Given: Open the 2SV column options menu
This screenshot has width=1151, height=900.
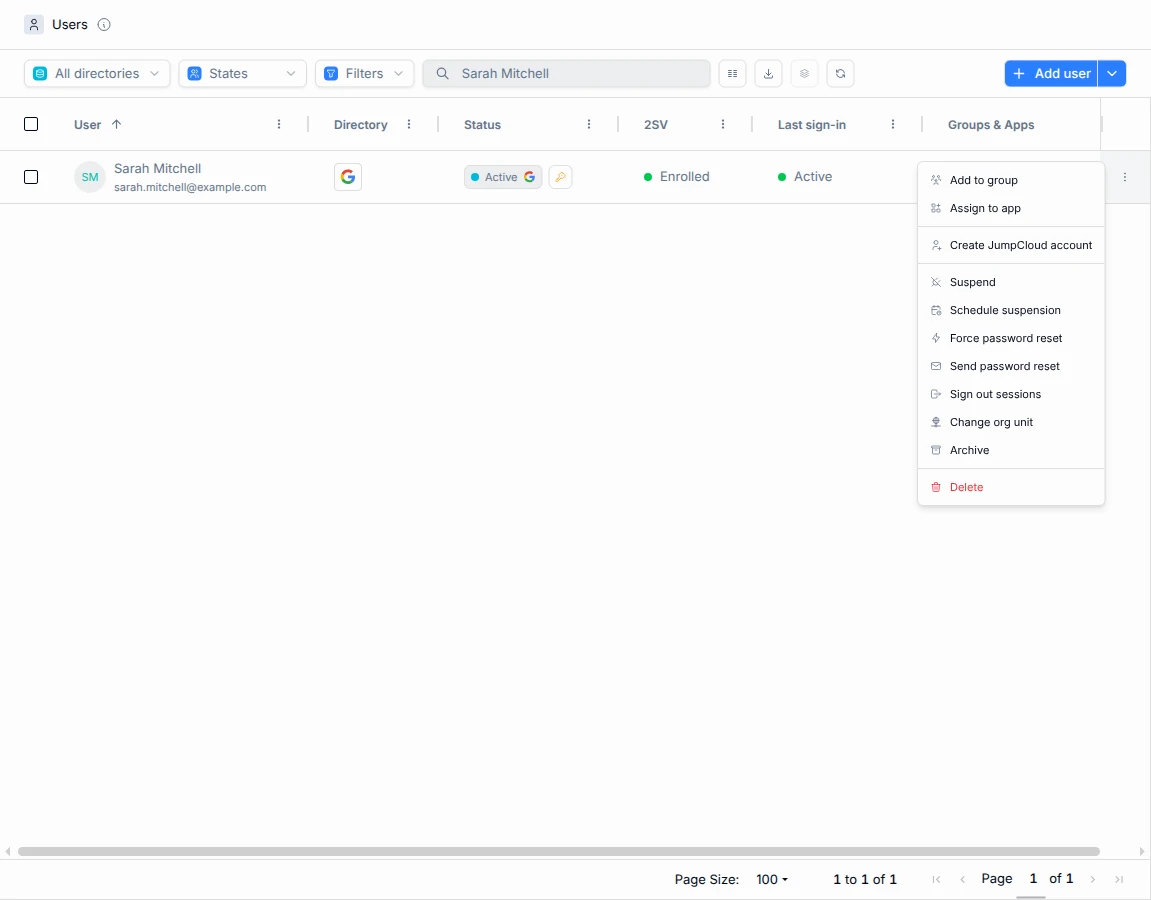Looking at the screenshot, I should (723, 125).
